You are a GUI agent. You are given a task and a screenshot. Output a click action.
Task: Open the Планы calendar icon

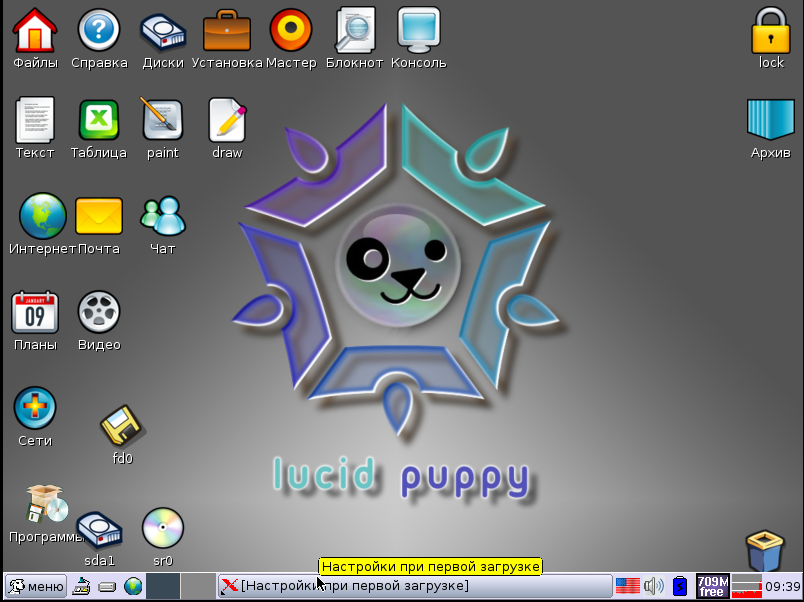pyautogui.click(x=34, y=312)
